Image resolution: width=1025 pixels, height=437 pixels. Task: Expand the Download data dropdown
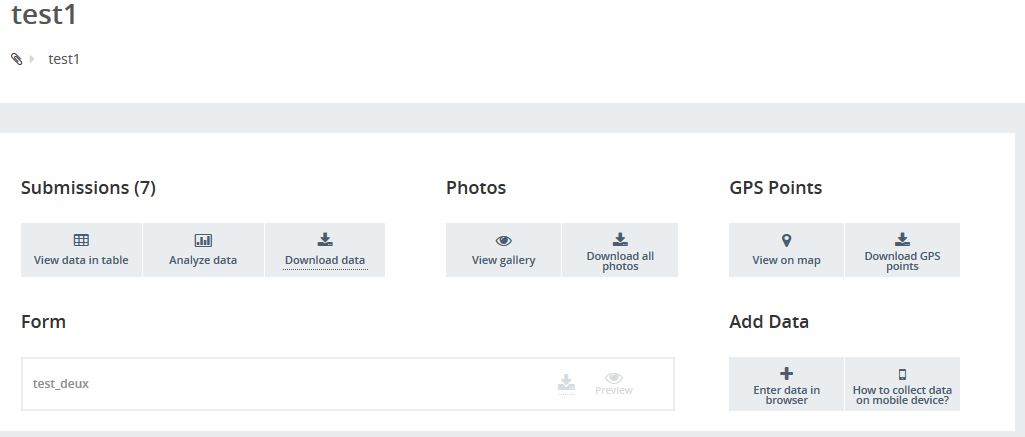pos(325,250)
